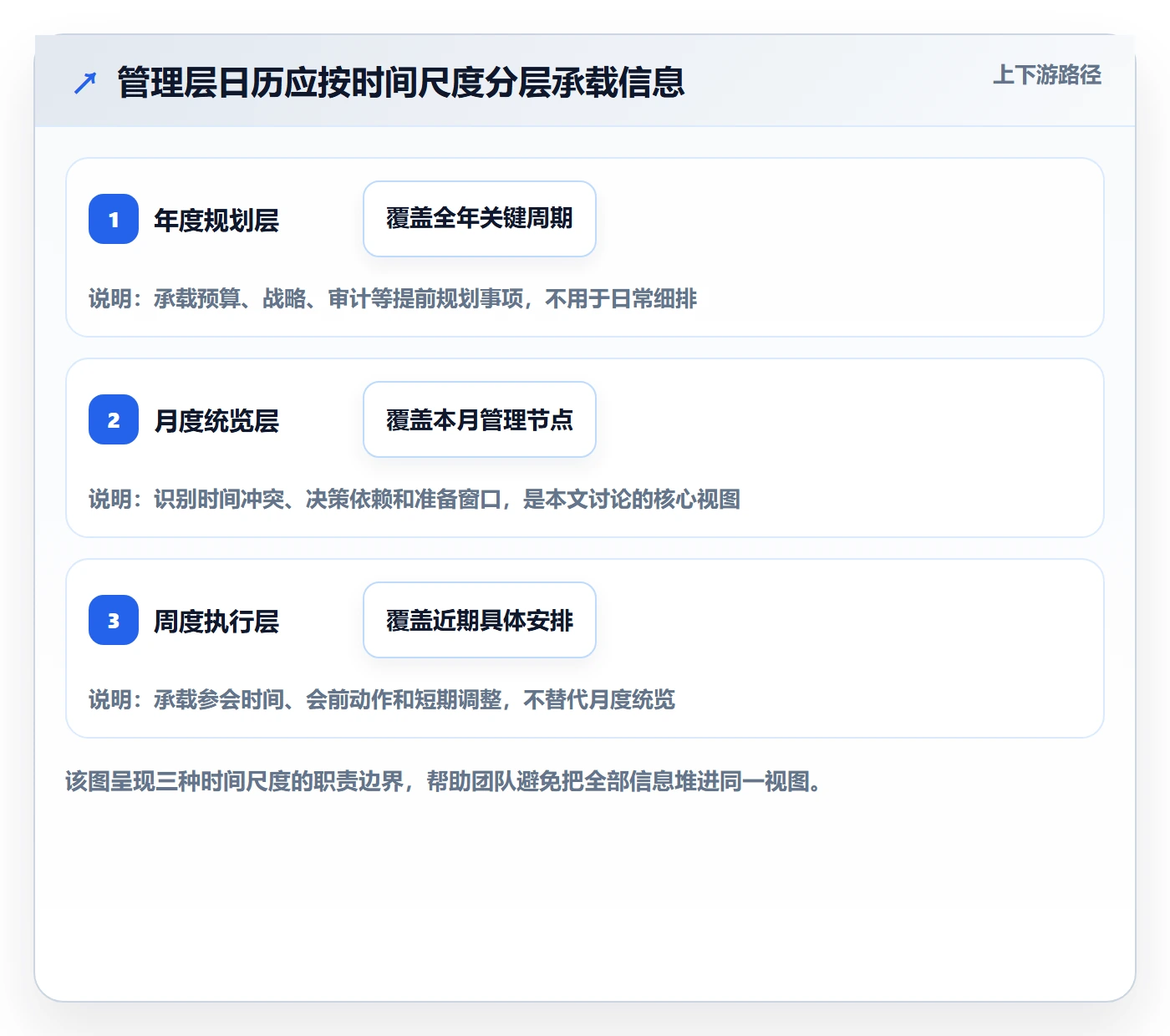Select the 月度统览层 heading

tap(216, 421)
